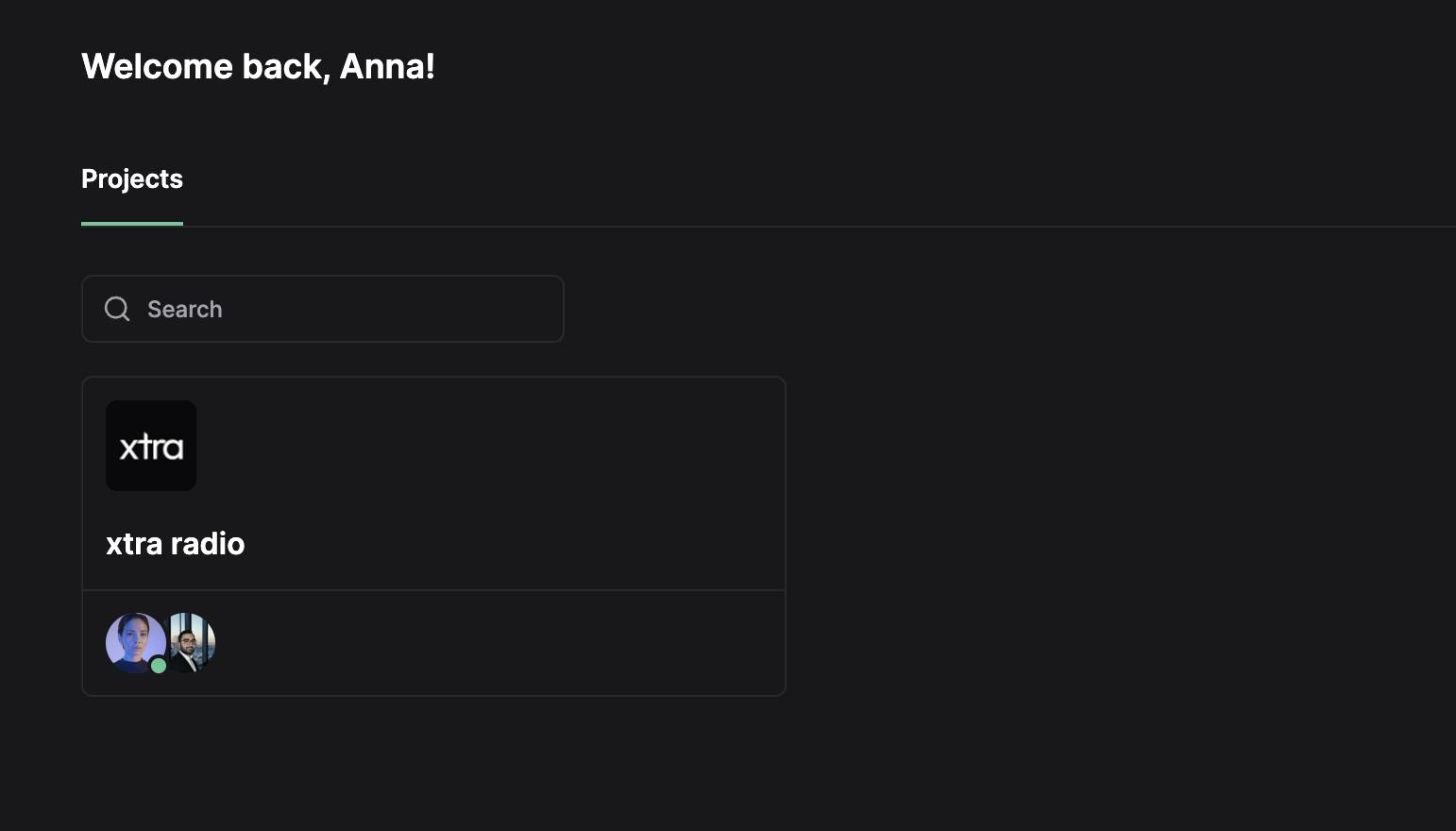Click the name Anna in the greeting

pyautogui.click(x=386, y=67)
